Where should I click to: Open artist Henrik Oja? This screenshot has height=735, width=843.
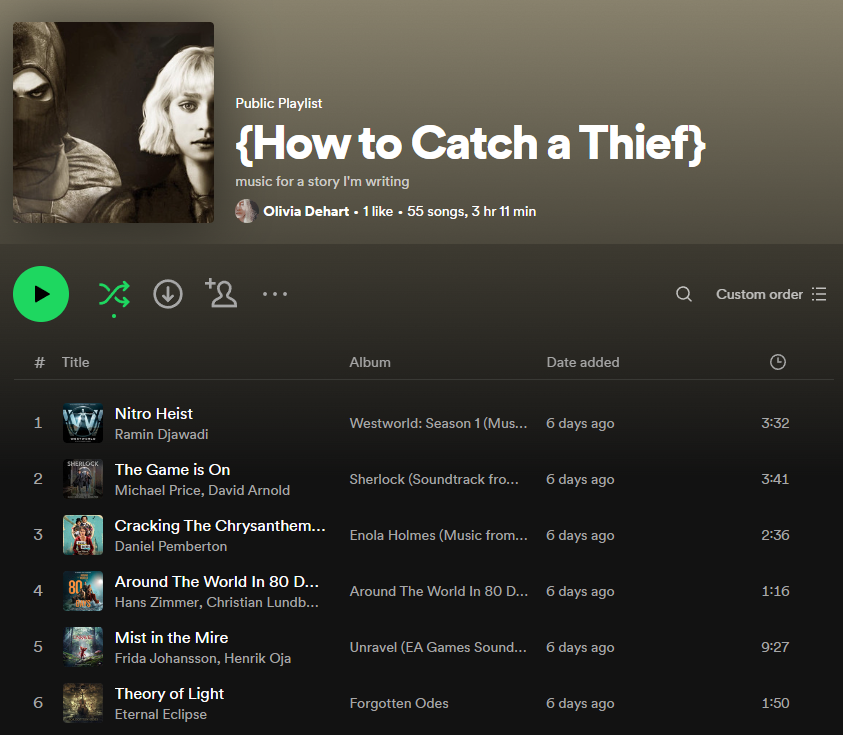(258, 658)
